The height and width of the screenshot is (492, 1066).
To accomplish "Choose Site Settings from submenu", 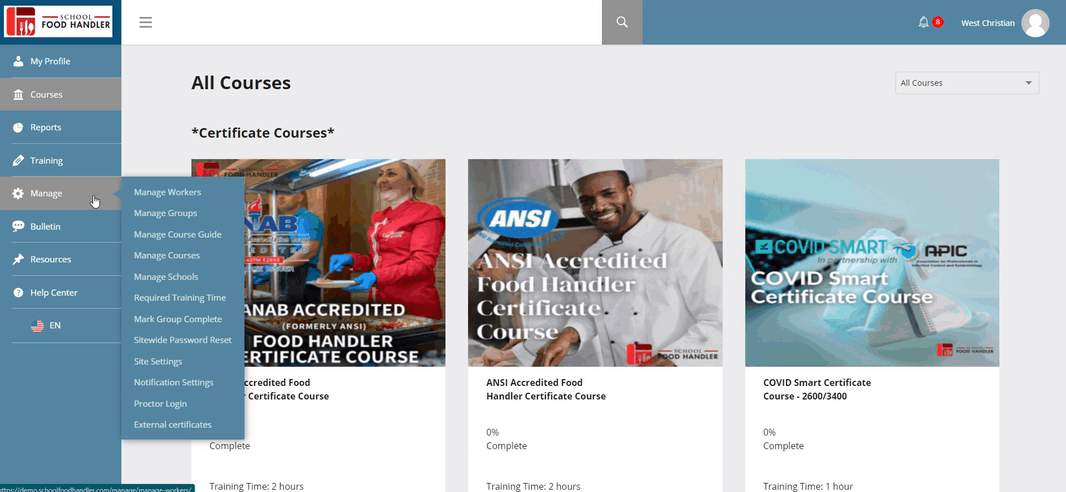I will tap(158, 362).
